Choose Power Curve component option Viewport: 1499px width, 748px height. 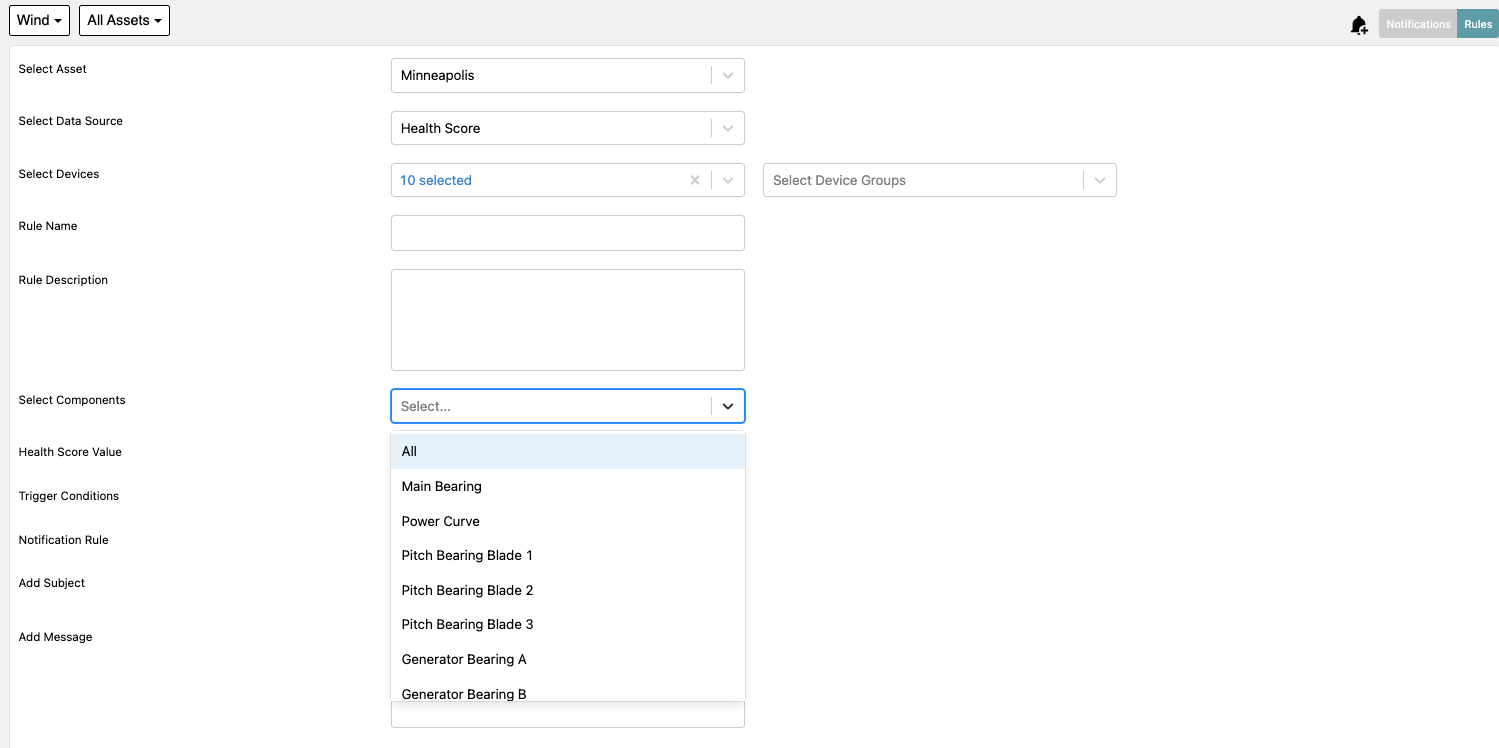tap(568, 521)
